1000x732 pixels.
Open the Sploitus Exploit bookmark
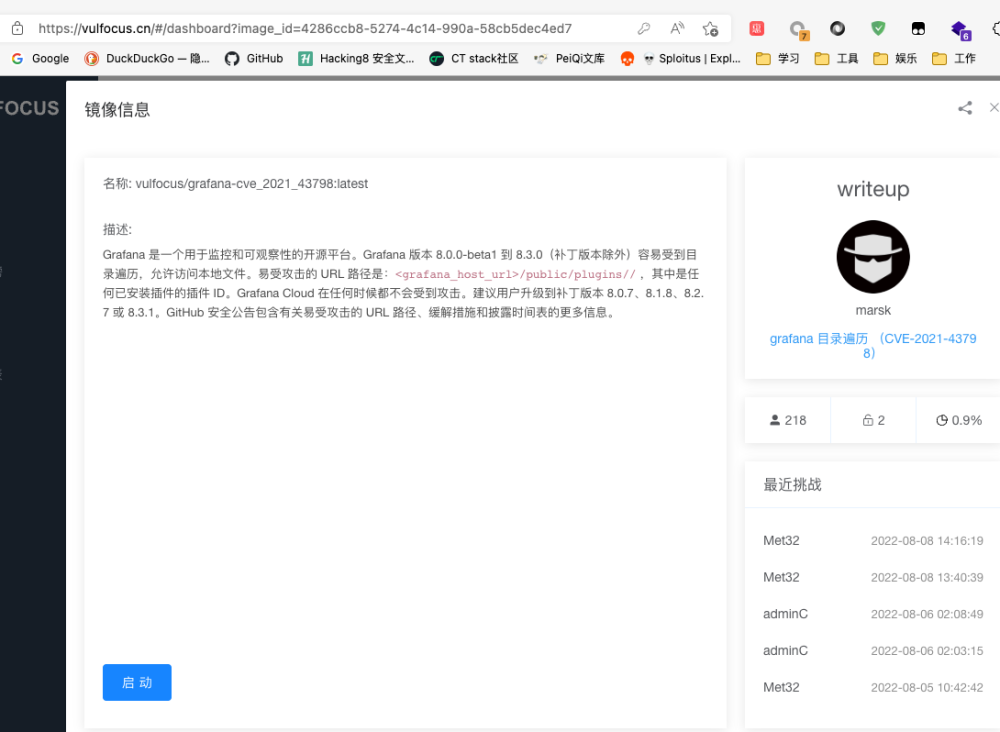click(692, 59)
